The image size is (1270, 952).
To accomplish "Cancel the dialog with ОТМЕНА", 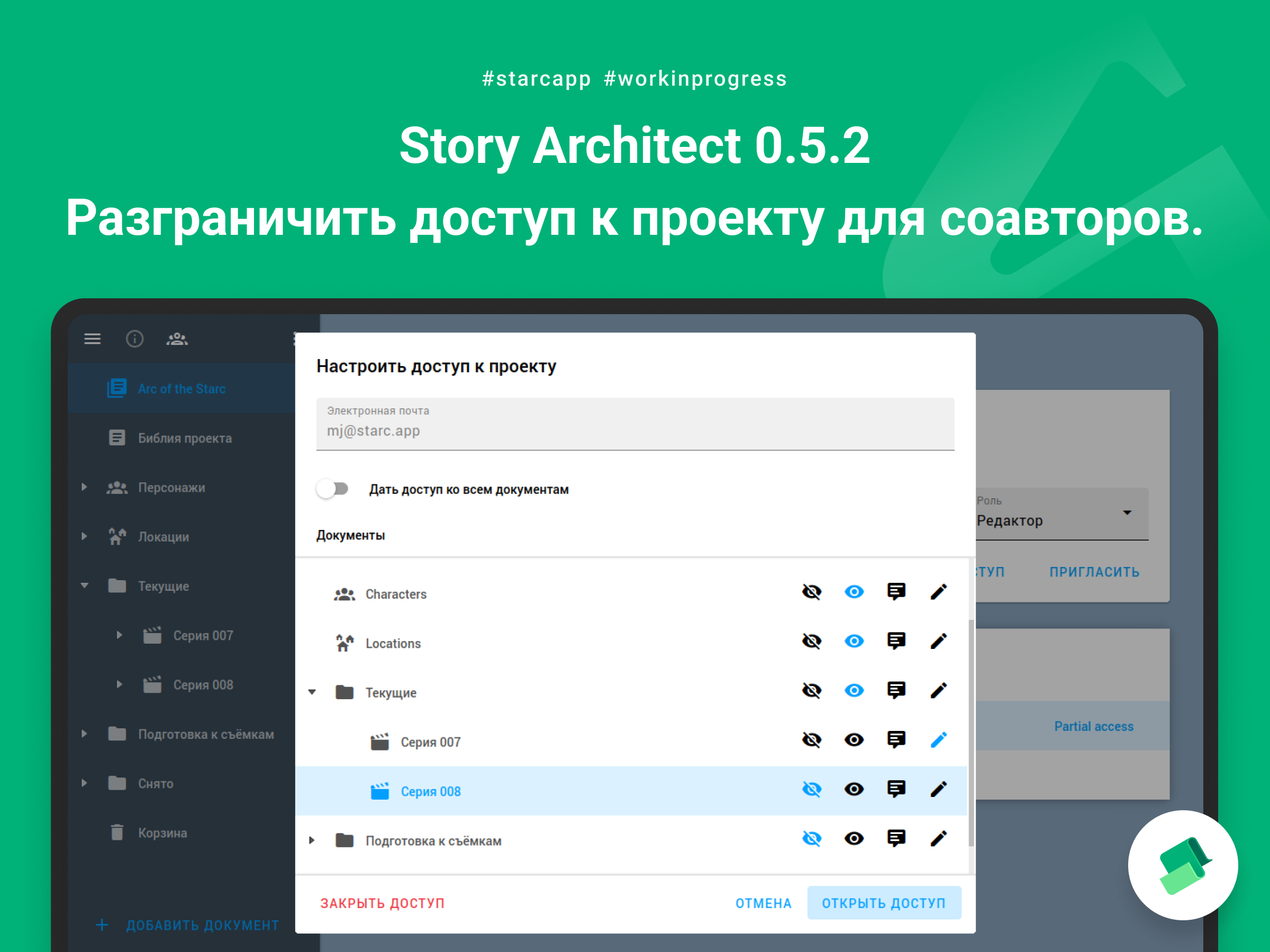I will (x=763, y=903).
